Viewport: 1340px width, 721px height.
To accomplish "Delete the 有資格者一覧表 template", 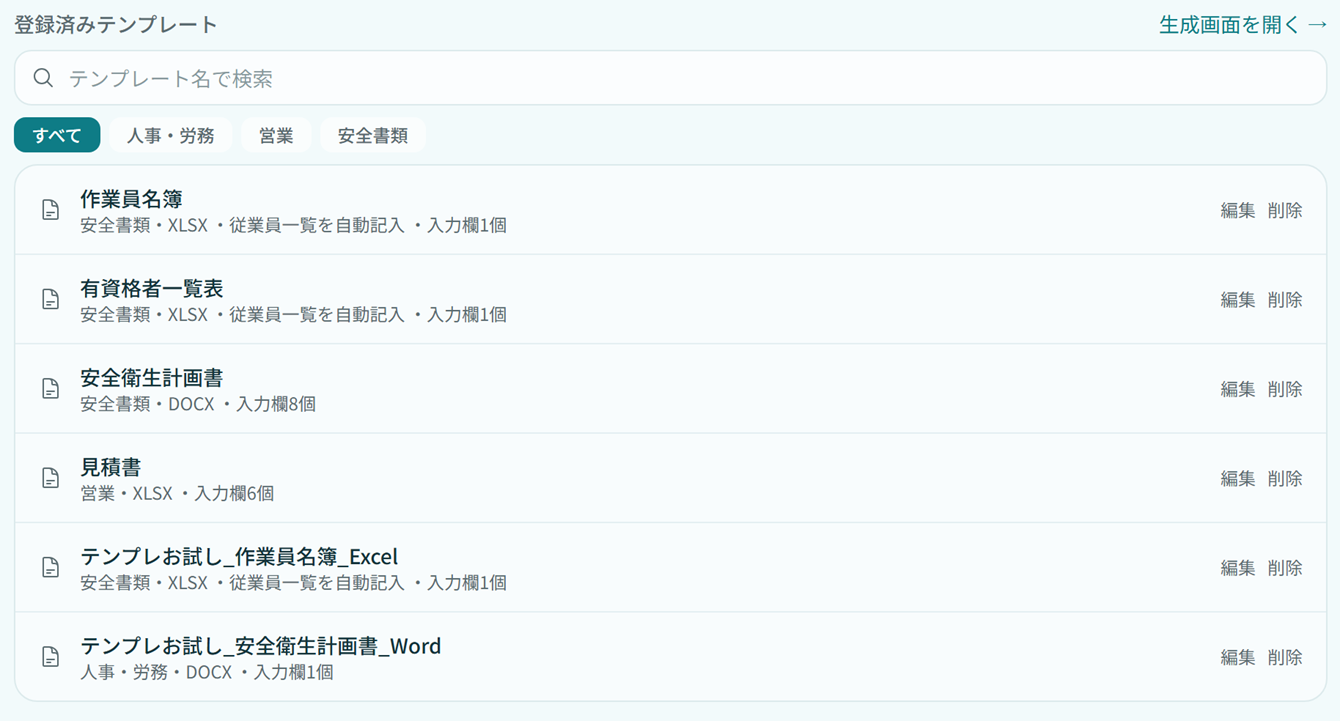I will (1285, 299).
